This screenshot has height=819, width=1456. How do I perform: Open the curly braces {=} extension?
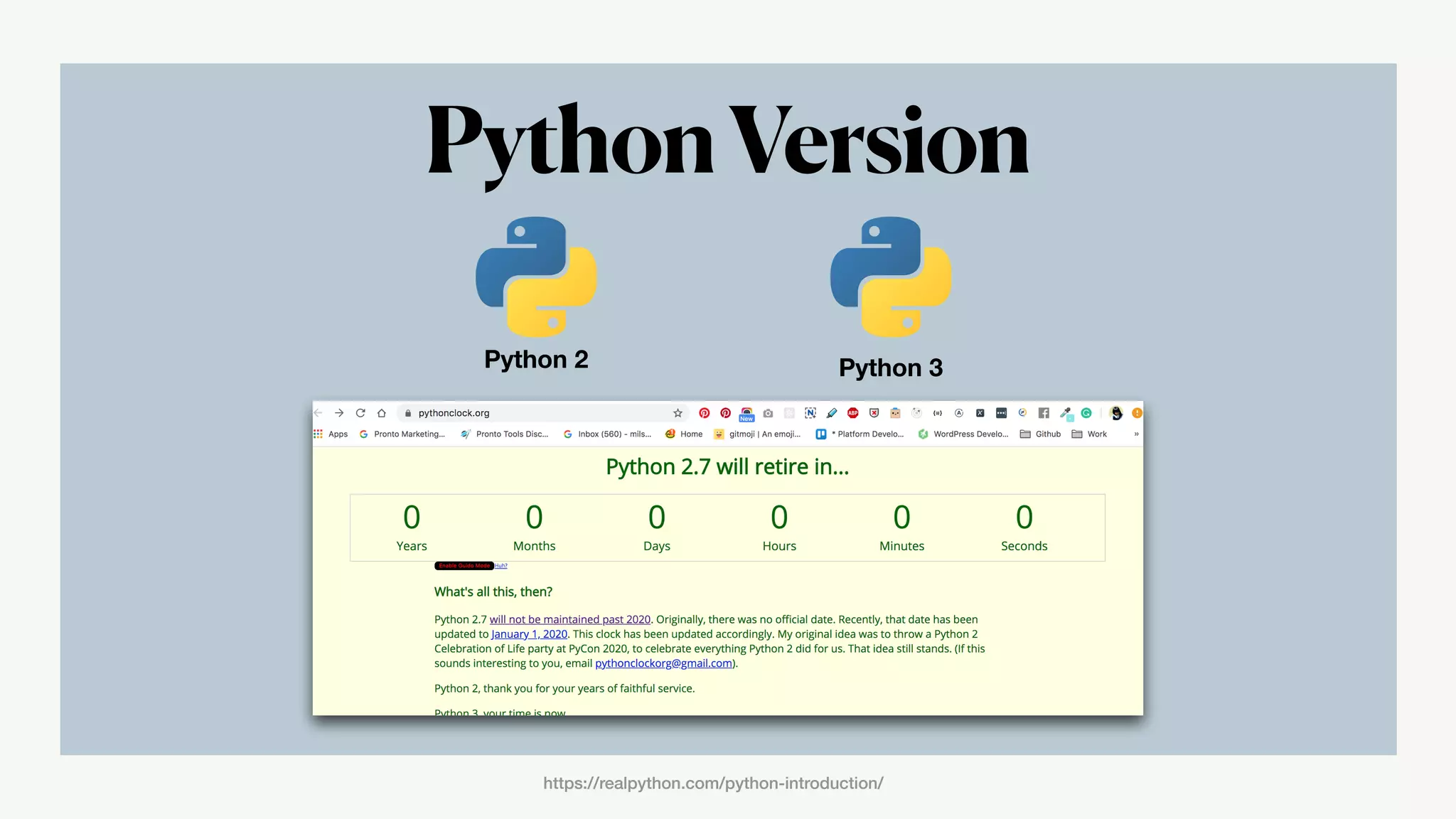point(938,413)
